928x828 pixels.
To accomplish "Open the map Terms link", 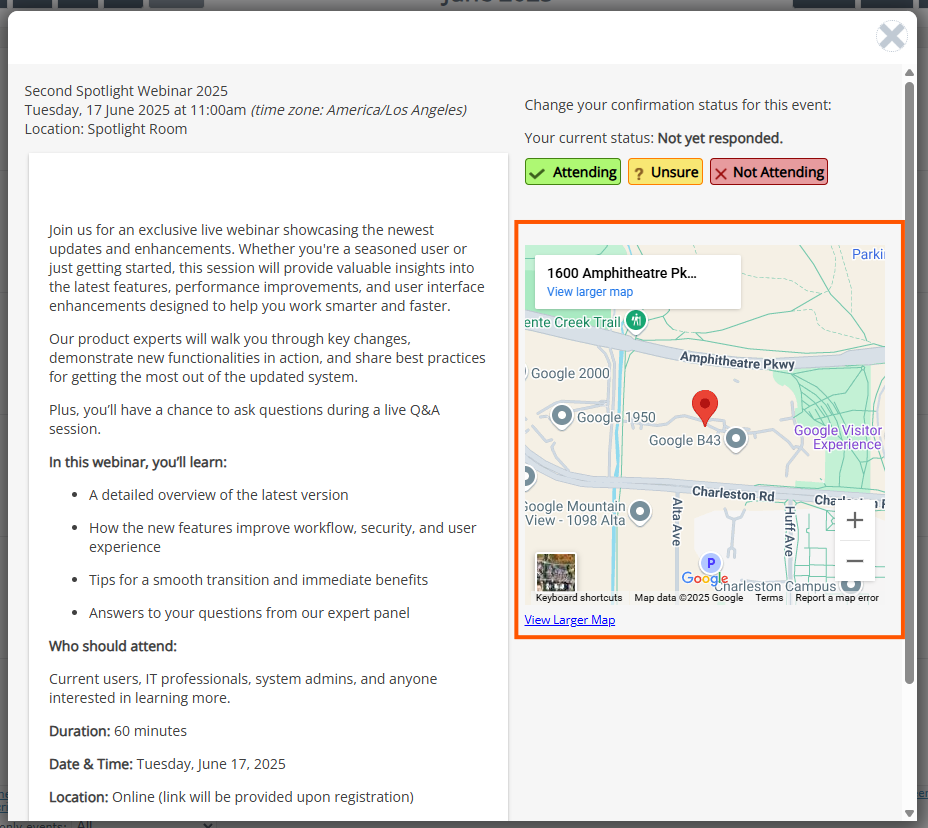I will click(x=769, y=598).
